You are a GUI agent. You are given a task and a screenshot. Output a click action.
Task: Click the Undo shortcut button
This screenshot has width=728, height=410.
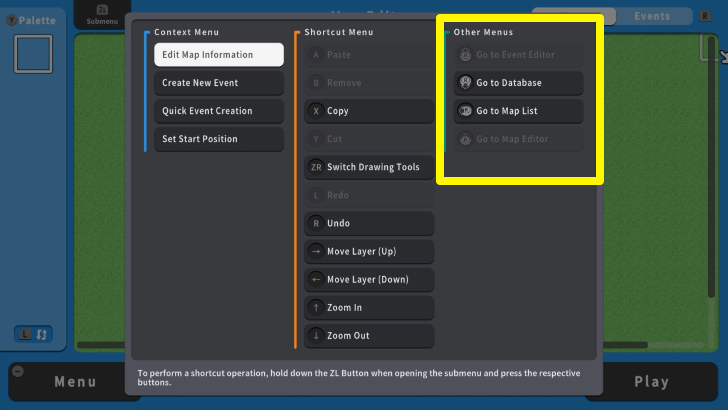click(369, 223)
